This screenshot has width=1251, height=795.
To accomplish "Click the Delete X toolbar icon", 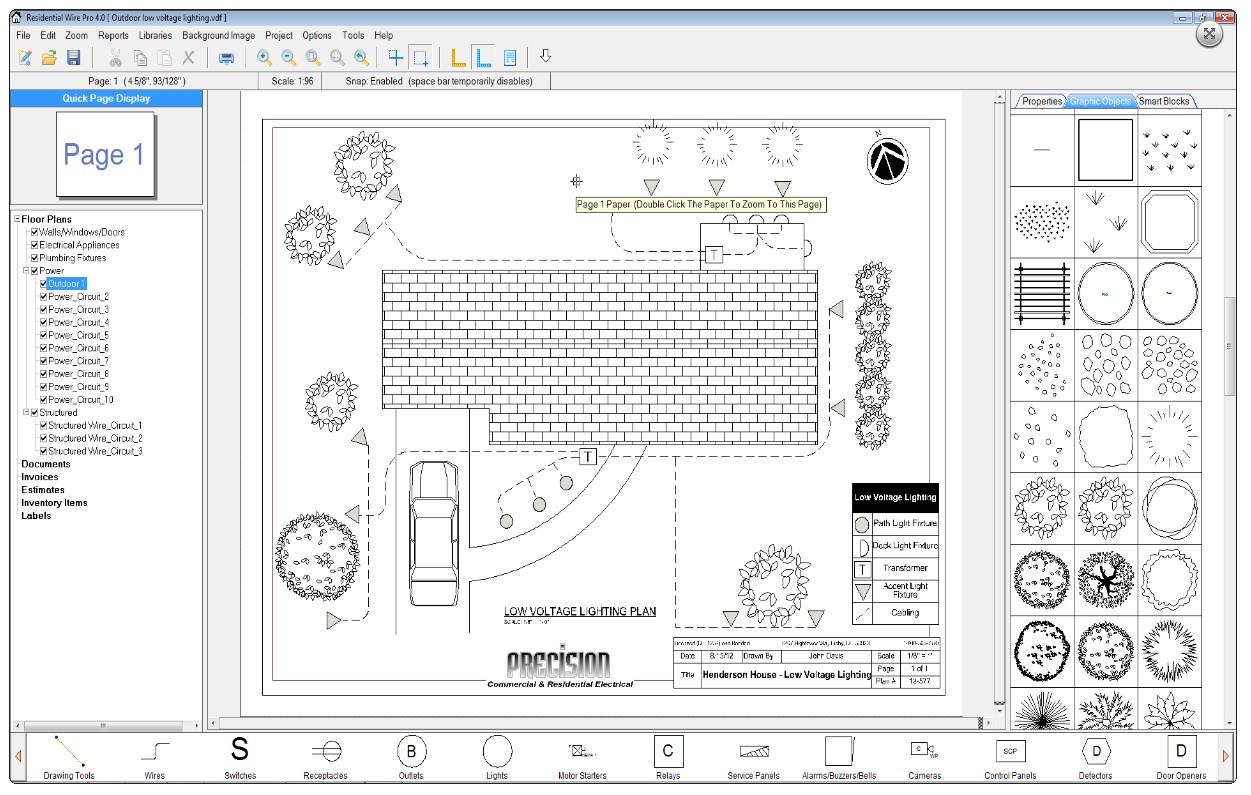I will [188, 58].
